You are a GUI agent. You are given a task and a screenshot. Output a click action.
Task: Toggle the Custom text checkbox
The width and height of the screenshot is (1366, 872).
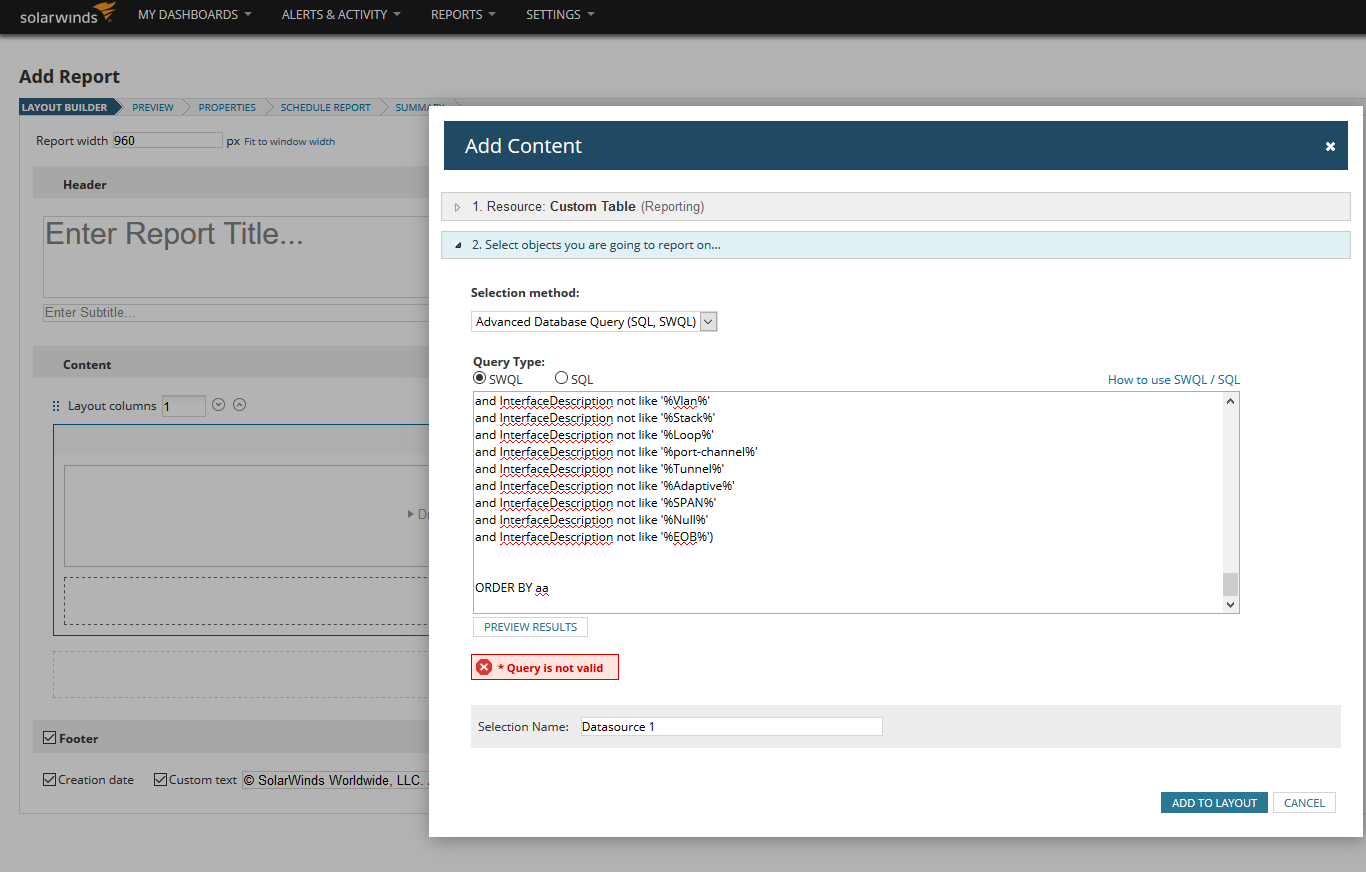pos(160,779)
